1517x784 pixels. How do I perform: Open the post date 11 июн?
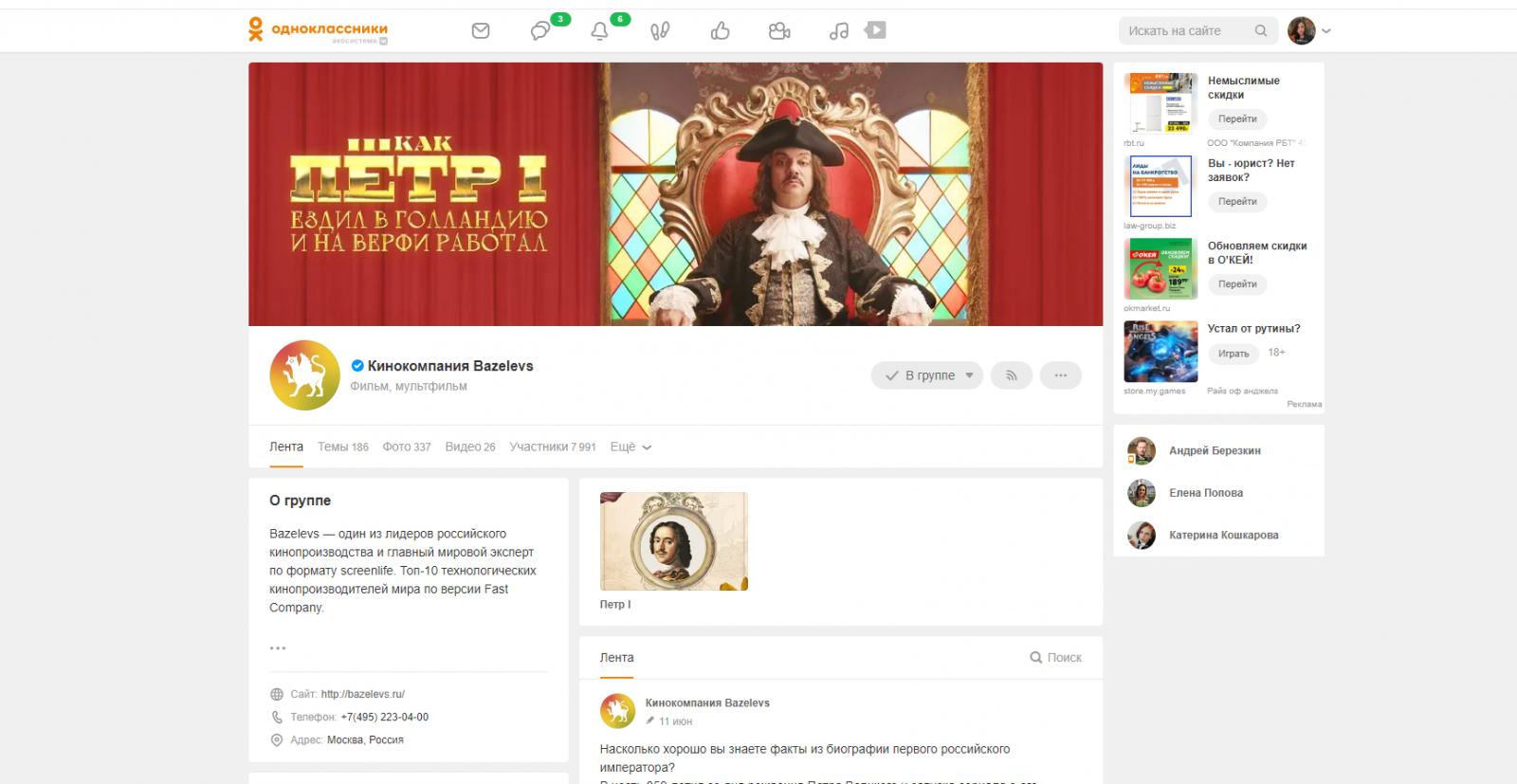tap(675, 721)
